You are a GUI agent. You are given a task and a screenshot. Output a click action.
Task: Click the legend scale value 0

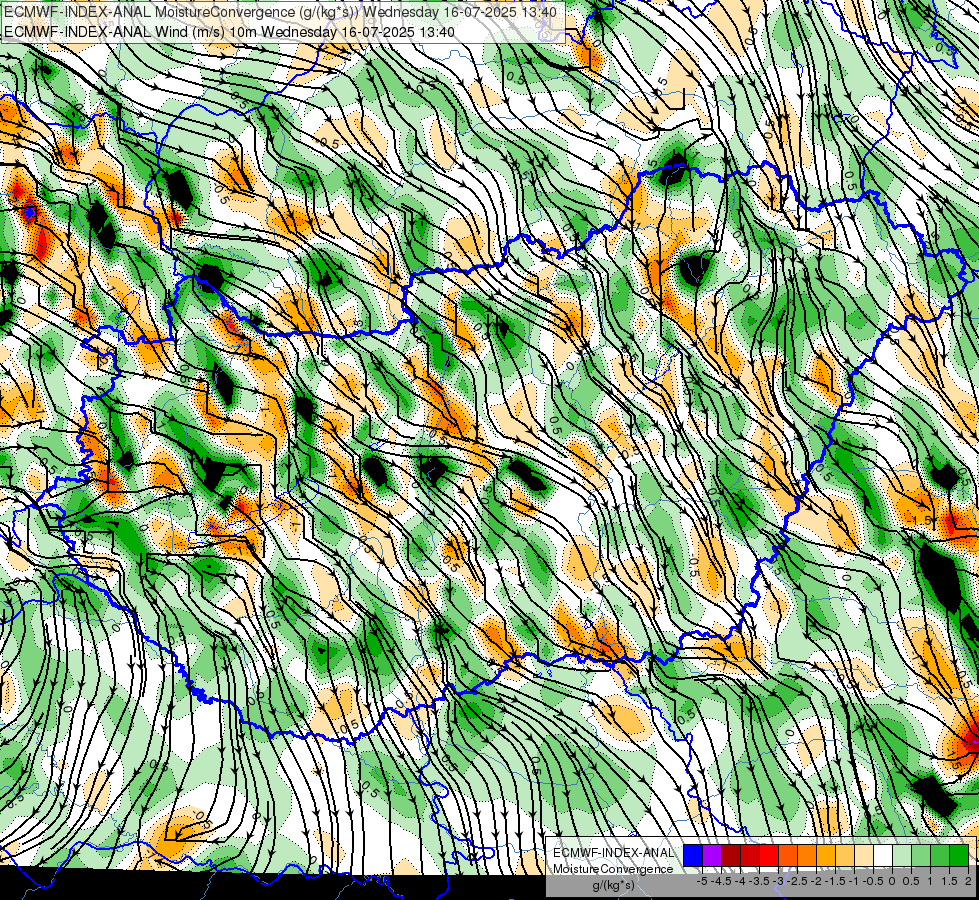(892, 881)
